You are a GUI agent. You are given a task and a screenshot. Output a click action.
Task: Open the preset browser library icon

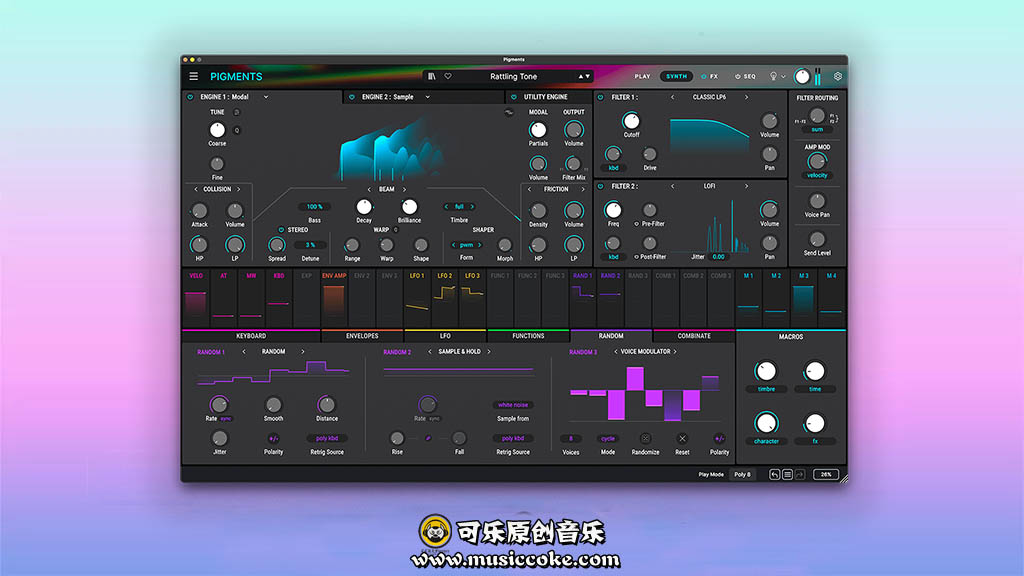pyautogui.click(x=432, y=76)
